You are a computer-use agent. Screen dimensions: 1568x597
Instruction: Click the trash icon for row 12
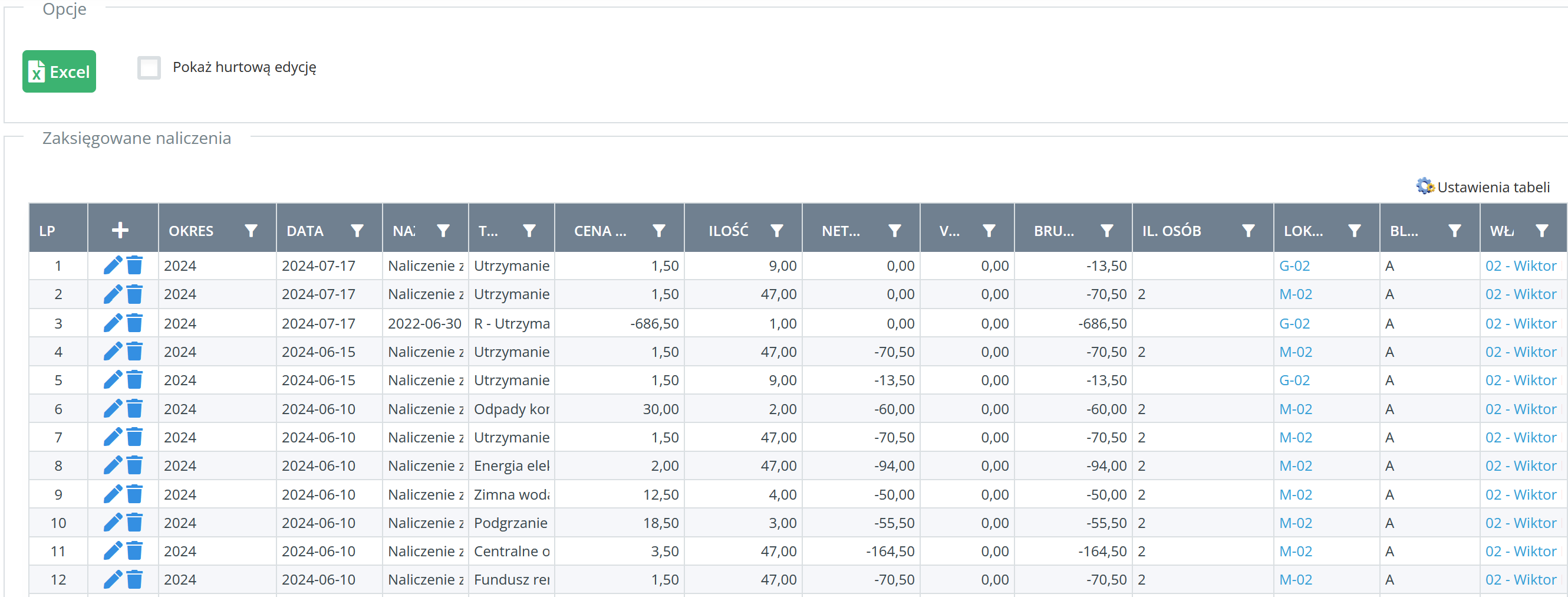tap(134, 579)
